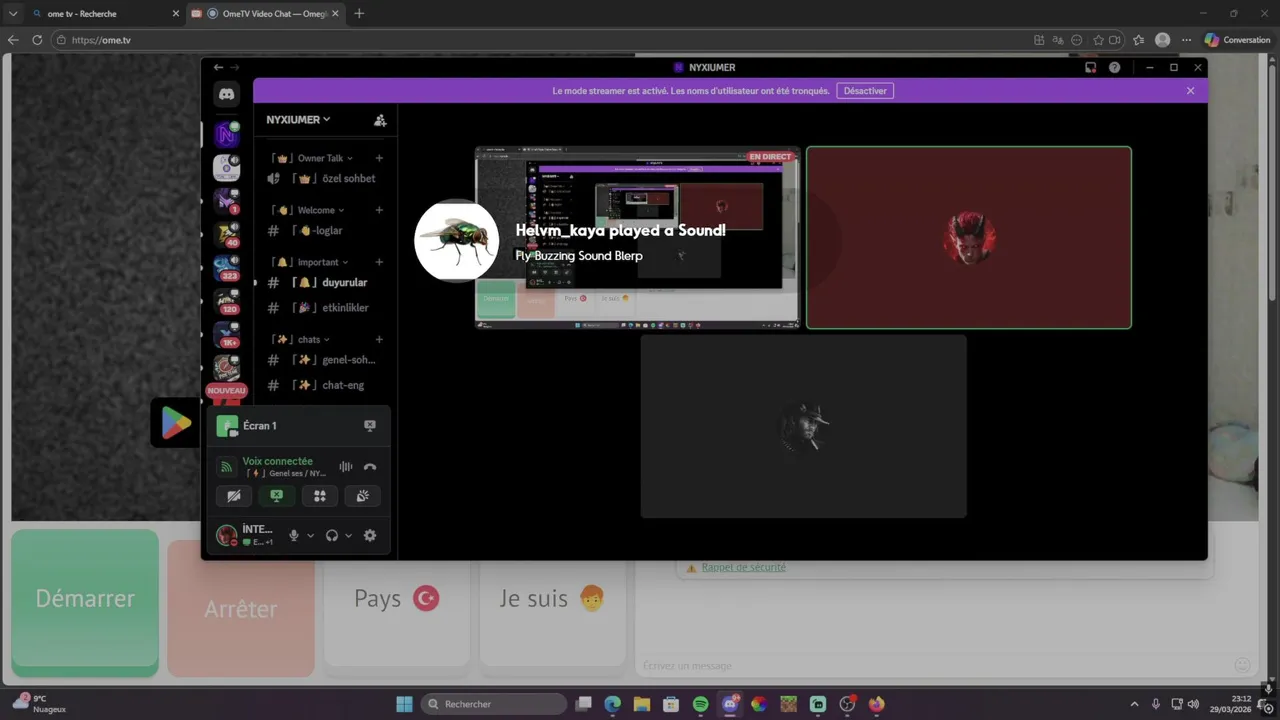Dismiss the streamer mode purple banner
The width and height of the screenshot is (1280, 720).
[1190, 90]
